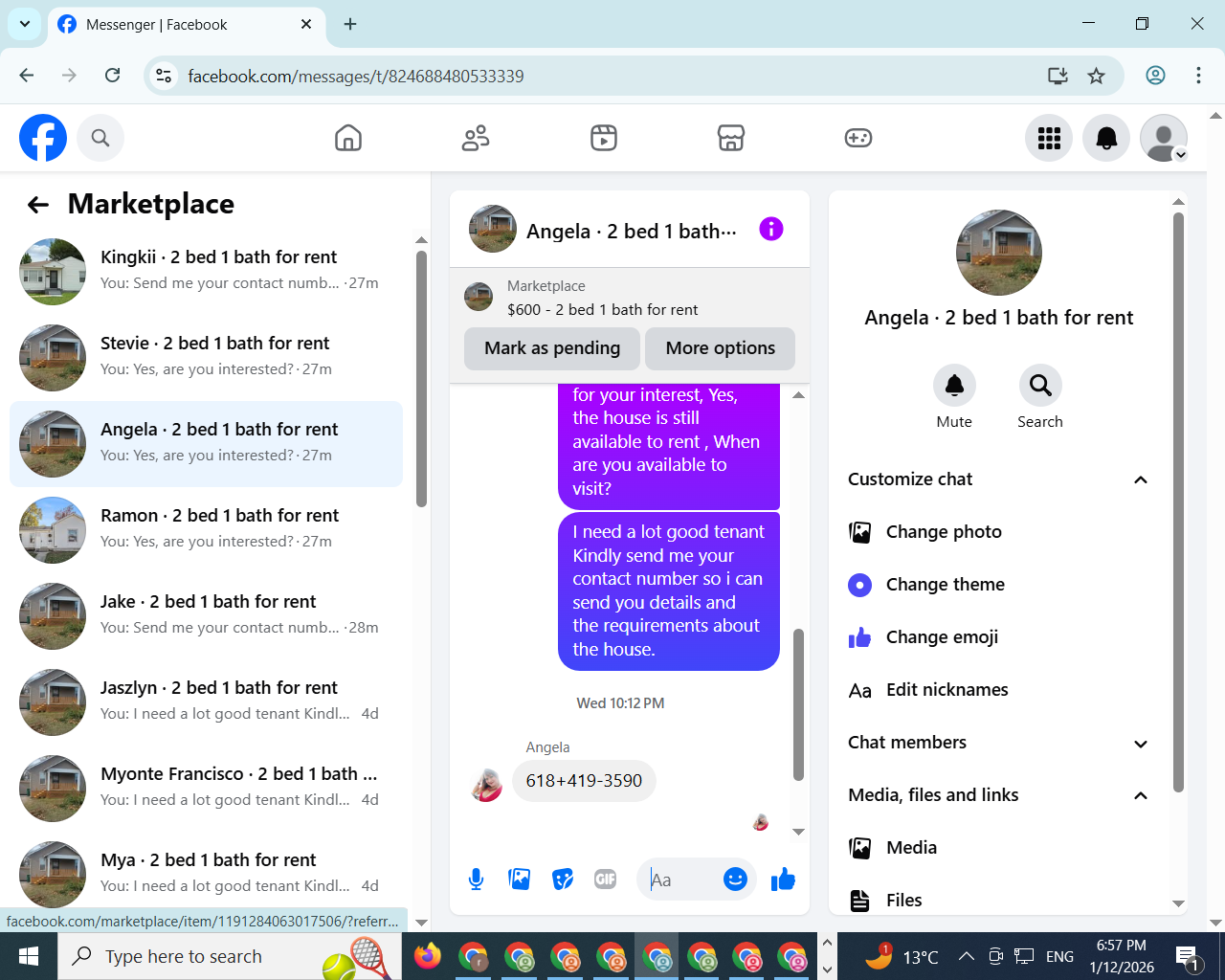Collapse the Customize chat section
The height and width of the screenshot is (980, 1225).
pyautogui.click(x=1140, y=479)
